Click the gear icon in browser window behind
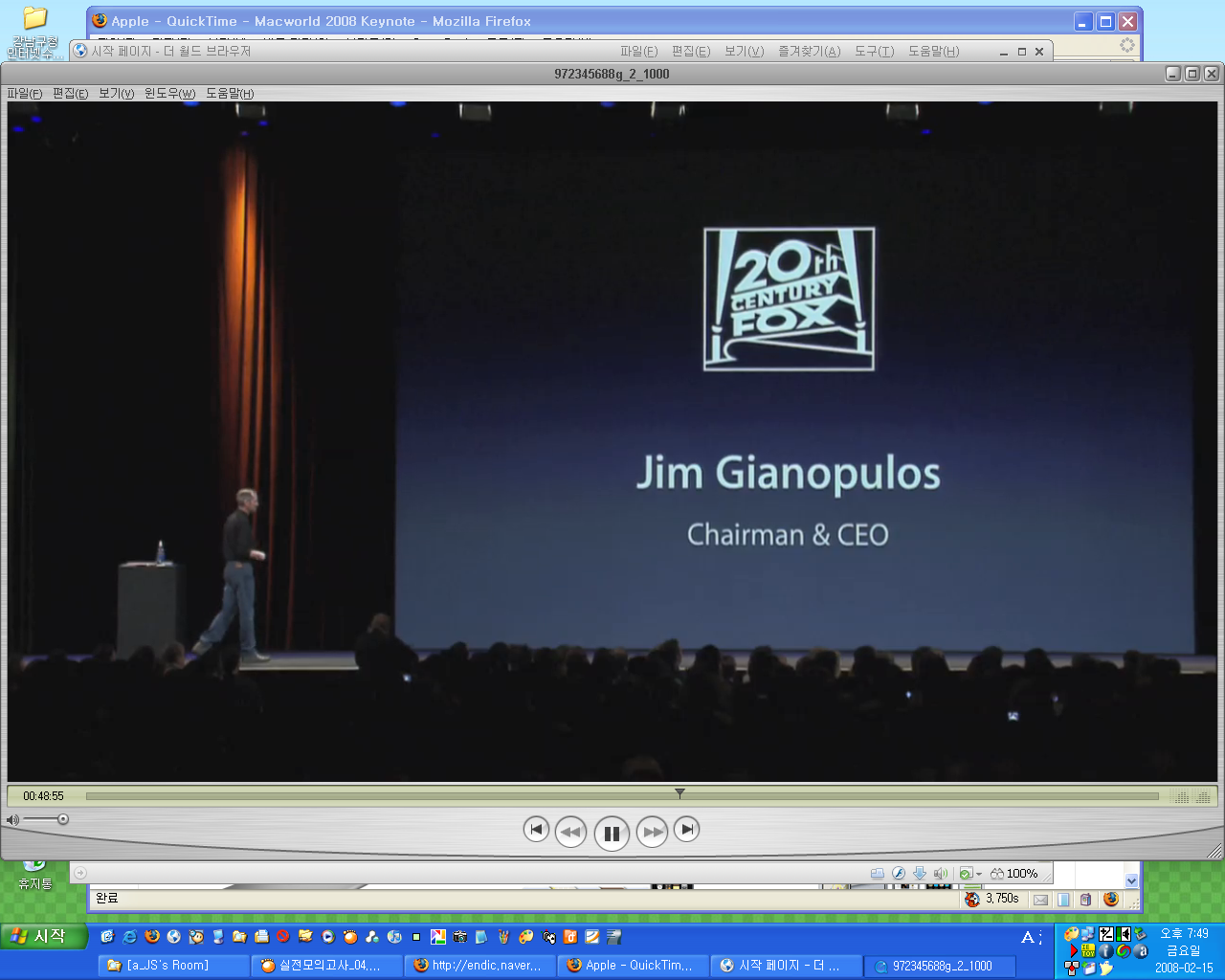 click(x=1127, y=45)
